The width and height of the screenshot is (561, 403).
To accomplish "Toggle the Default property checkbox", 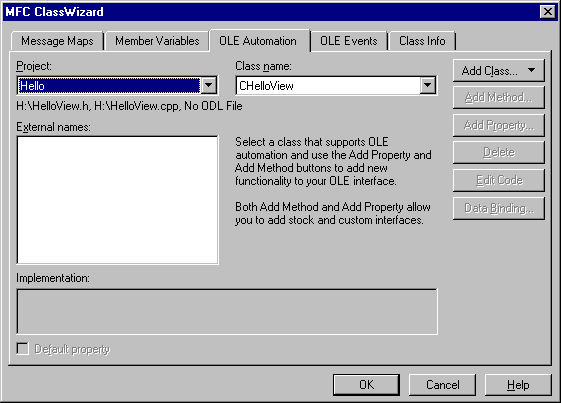I will pyautogui.click(x=23, y=349).
